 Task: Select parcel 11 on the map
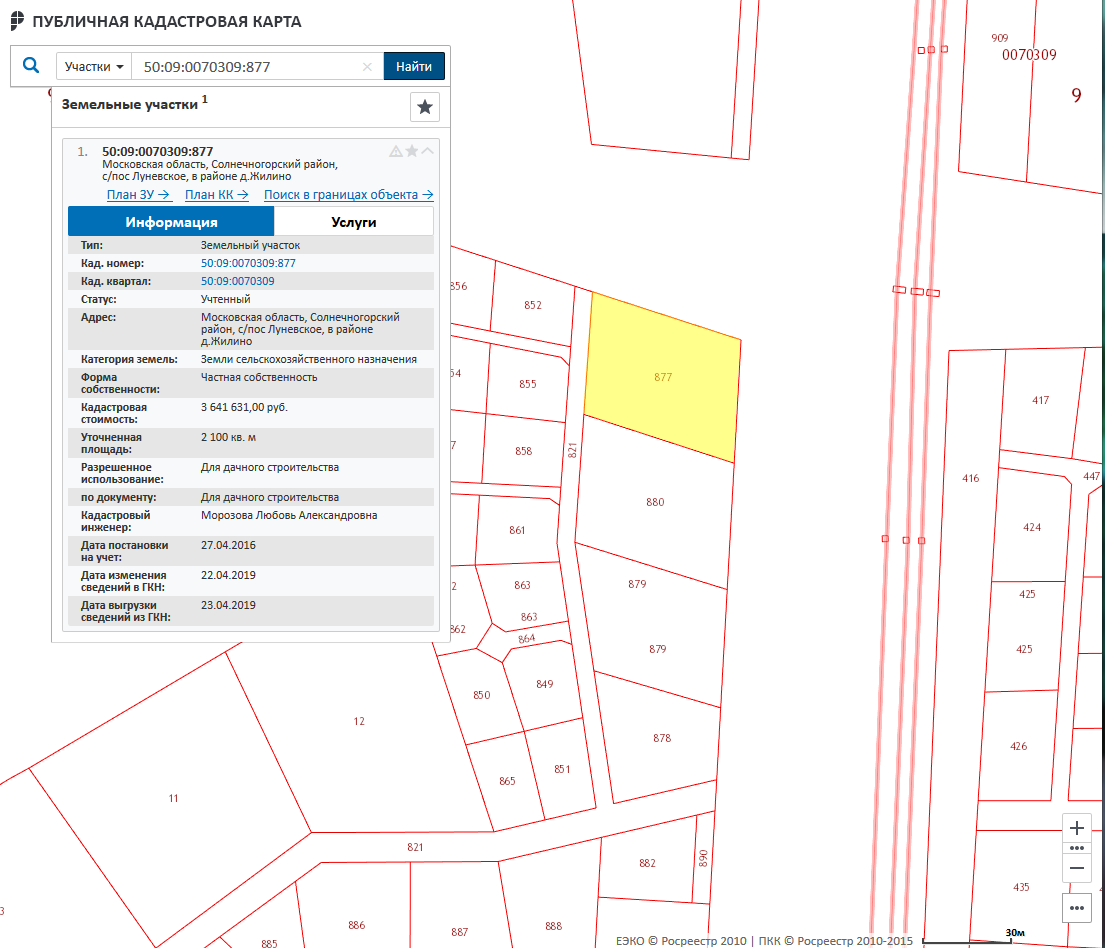click(173, 798)
